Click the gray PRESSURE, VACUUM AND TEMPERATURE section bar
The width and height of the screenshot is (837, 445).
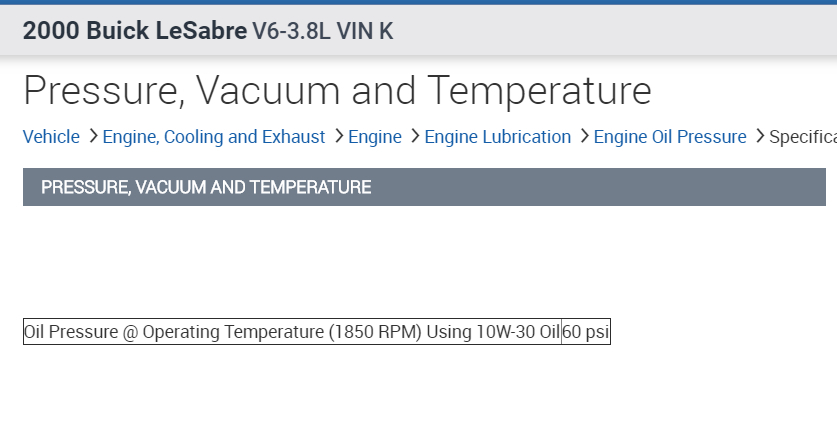pyautogui.click(x=424, y=187)
